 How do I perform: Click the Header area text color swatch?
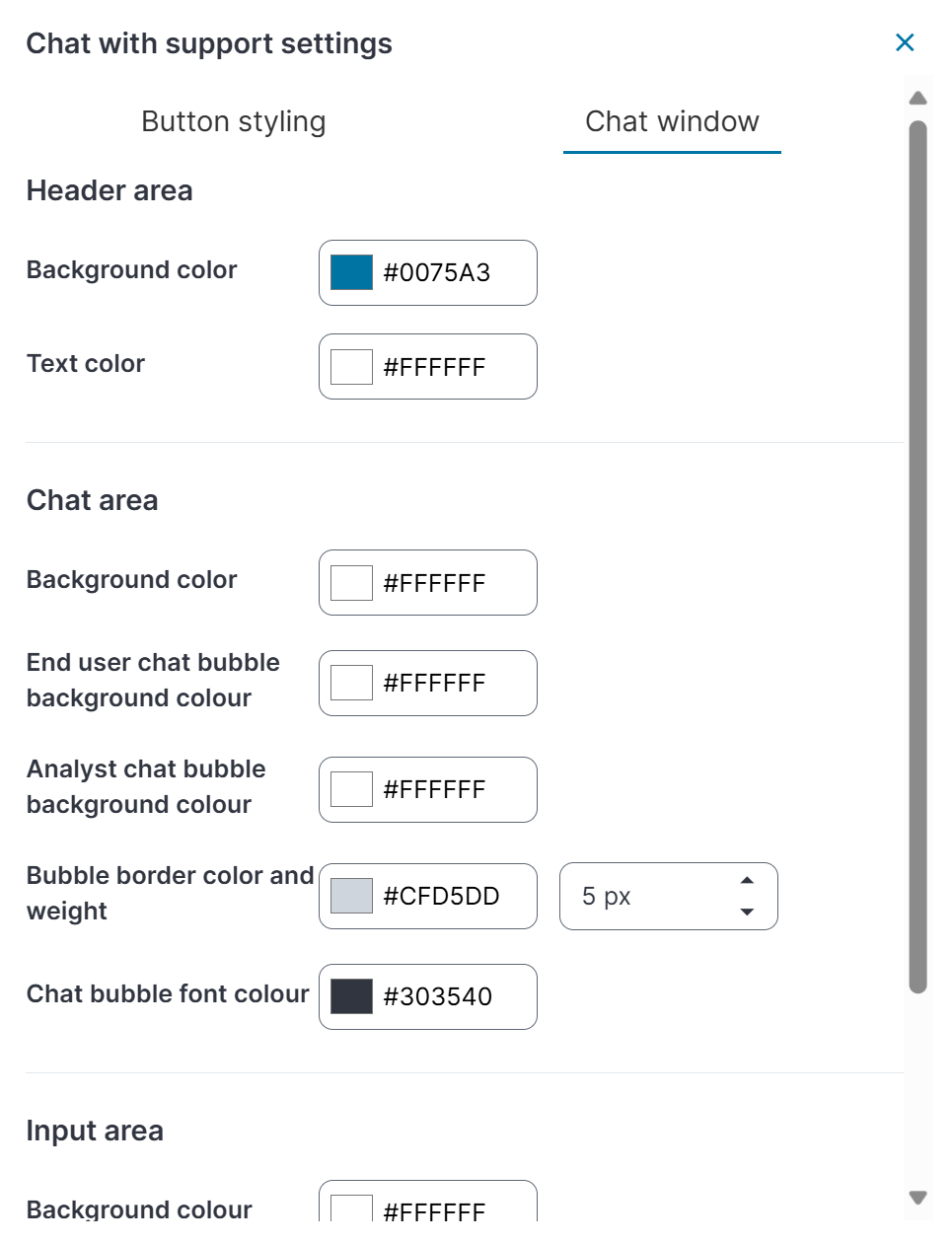coord(351,367)
